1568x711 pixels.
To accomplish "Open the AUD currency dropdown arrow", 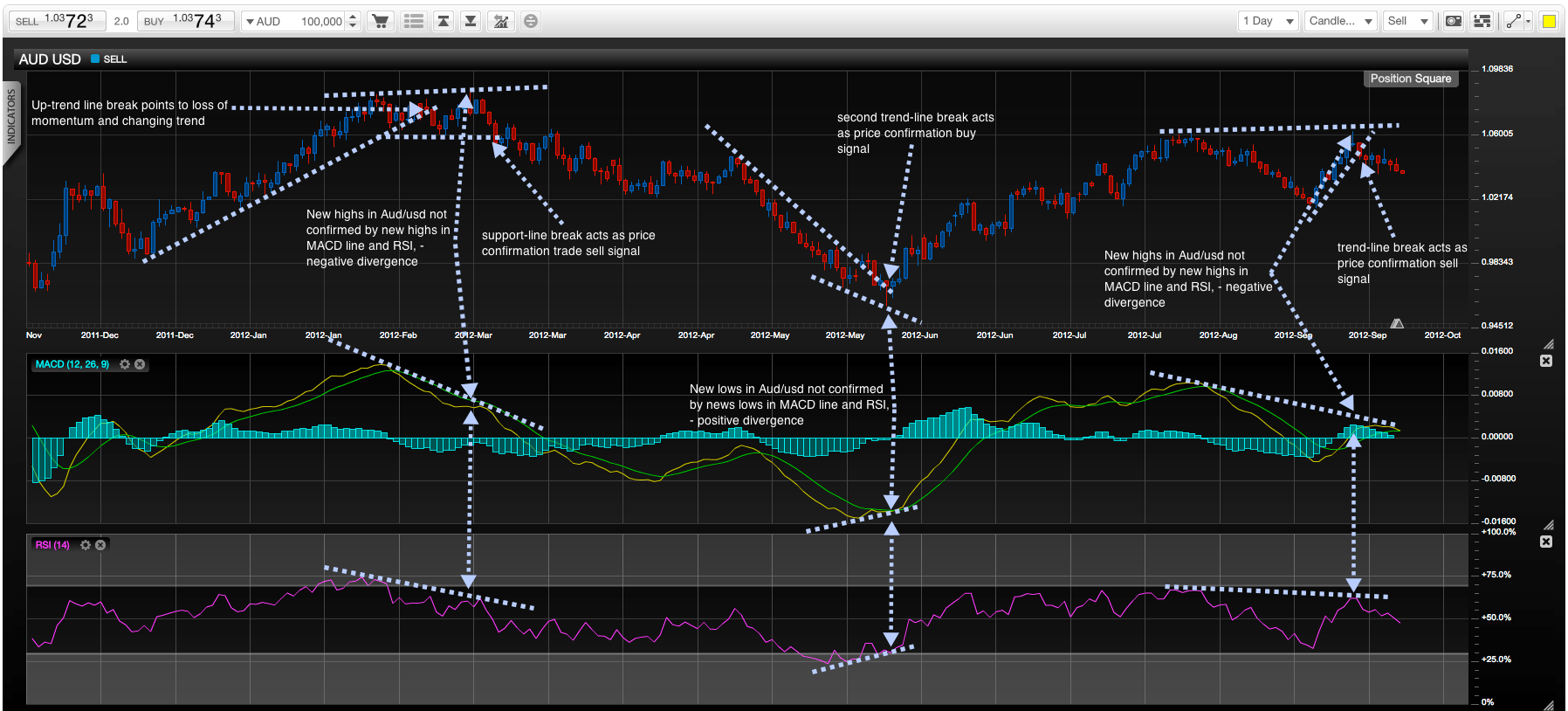I will (249, 21).
